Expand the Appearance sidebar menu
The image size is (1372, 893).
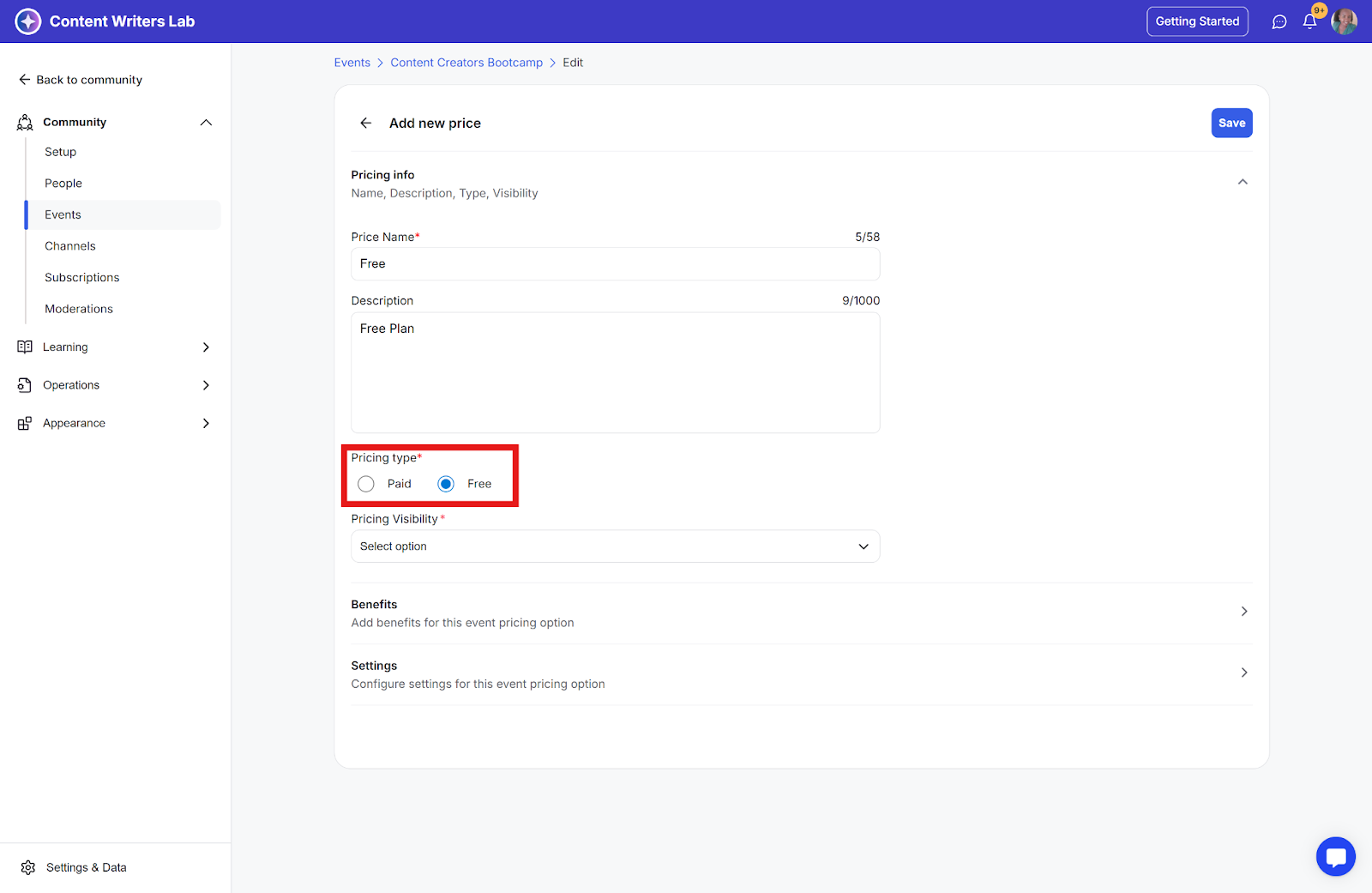pos(206,423)
